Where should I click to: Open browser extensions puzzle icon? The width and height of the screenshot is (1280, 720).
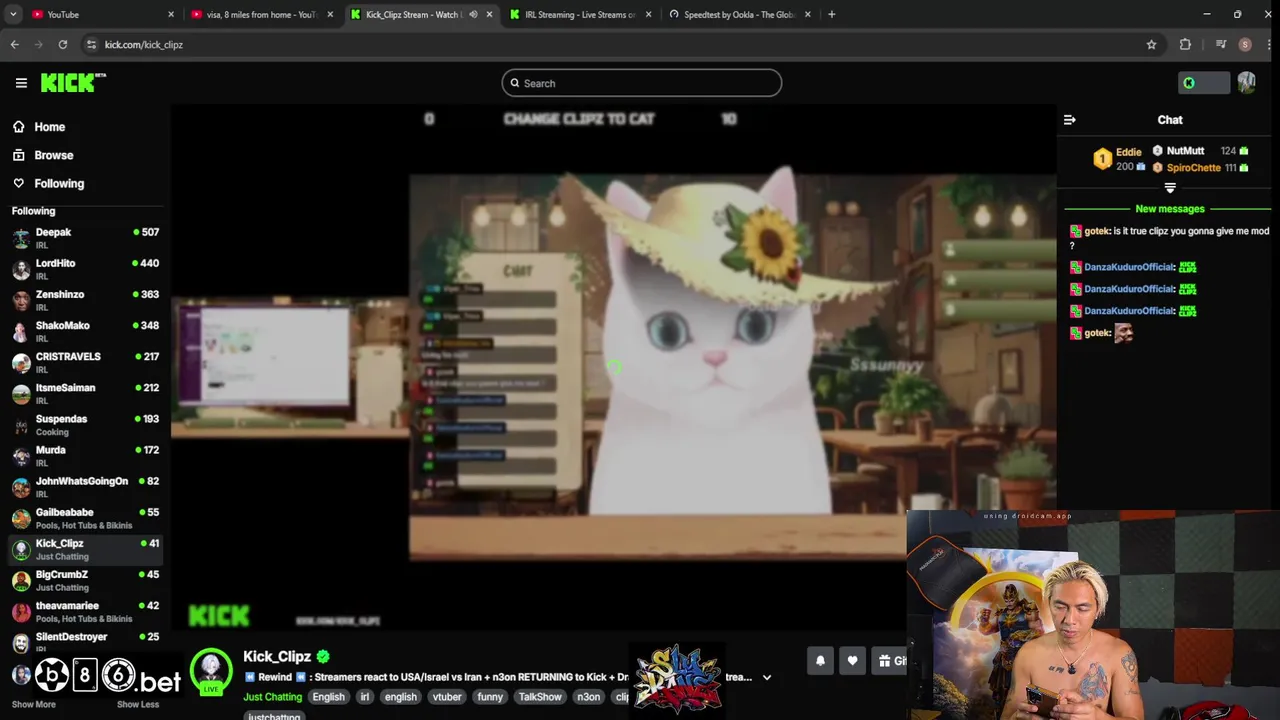tap(1185, 44)
